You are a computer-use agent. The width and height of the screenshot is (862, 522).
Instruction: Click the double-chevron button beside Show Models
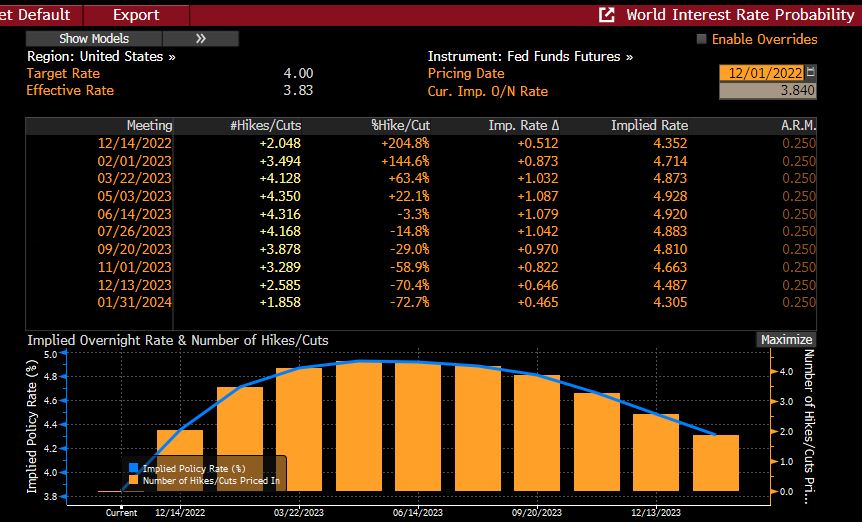tap(201, 39)
